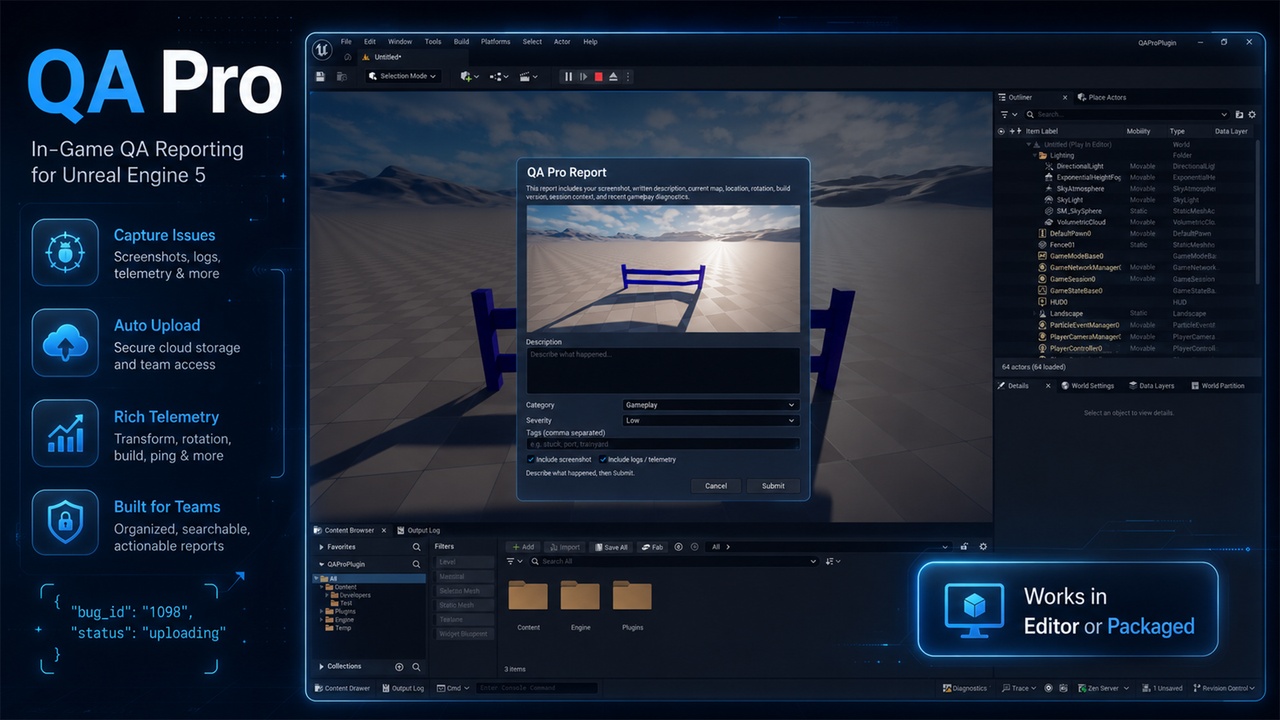Toggle the Level filter
The image size is (1280, 720).
tap(465, 562)
